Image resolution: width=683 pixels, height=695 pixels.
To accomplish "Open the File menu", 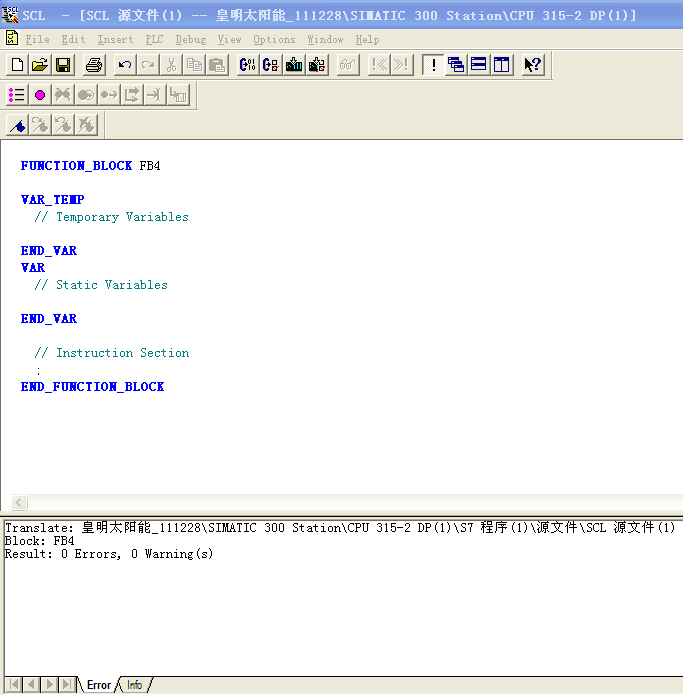I will pyautogui.click(x=37, y=39).
